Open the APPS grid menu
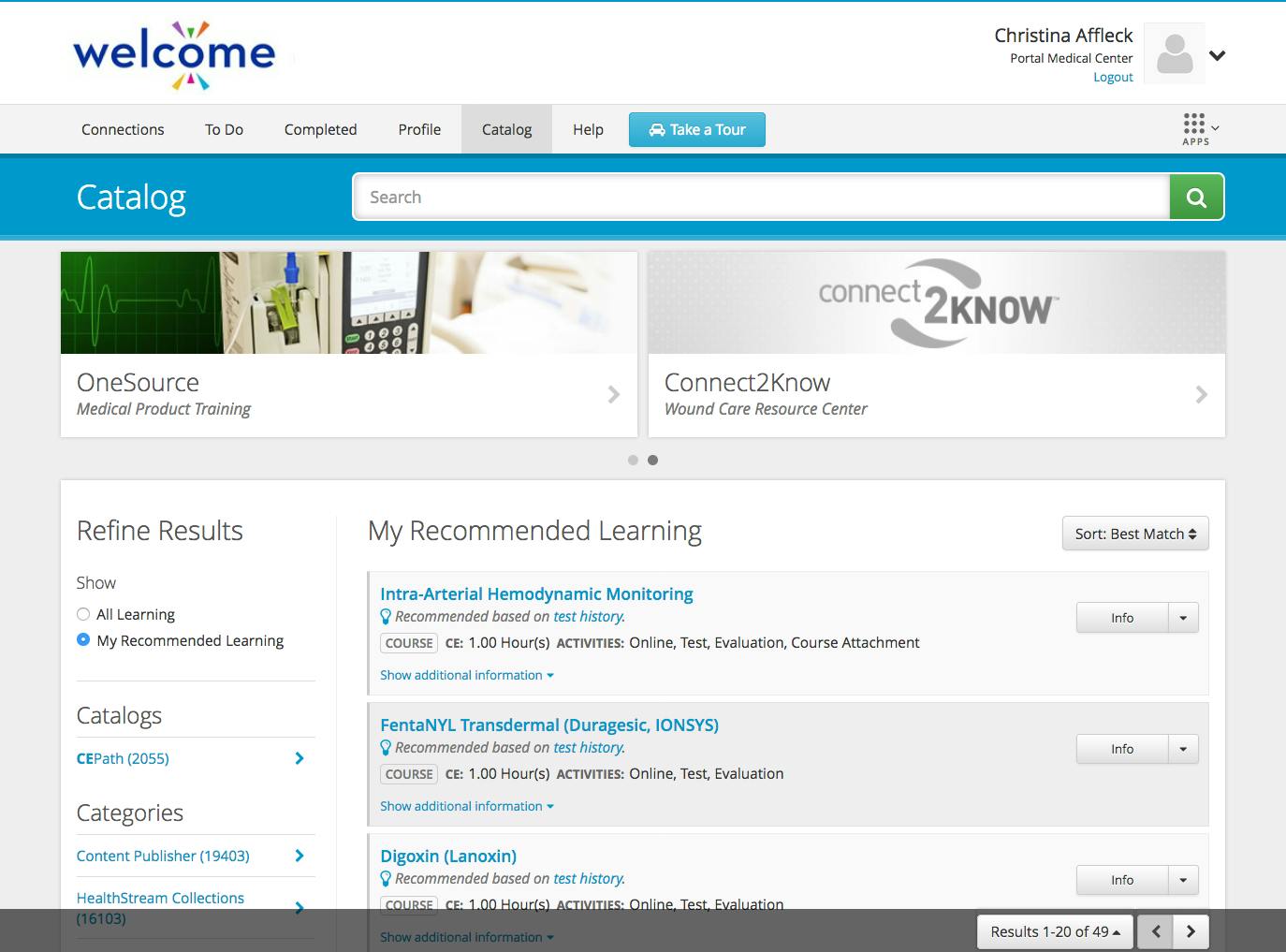The width and height of the screenshot is (1286, 952). click(1195, 126)
